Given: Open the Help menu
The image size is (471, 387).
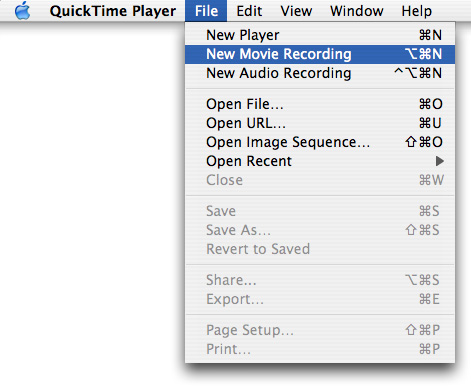Looking at the screenshot, I should (417, 11).
